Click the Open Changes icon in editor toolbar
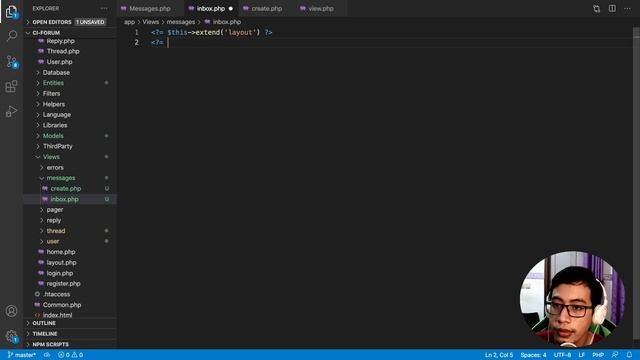640x360 pixels. 596,9
